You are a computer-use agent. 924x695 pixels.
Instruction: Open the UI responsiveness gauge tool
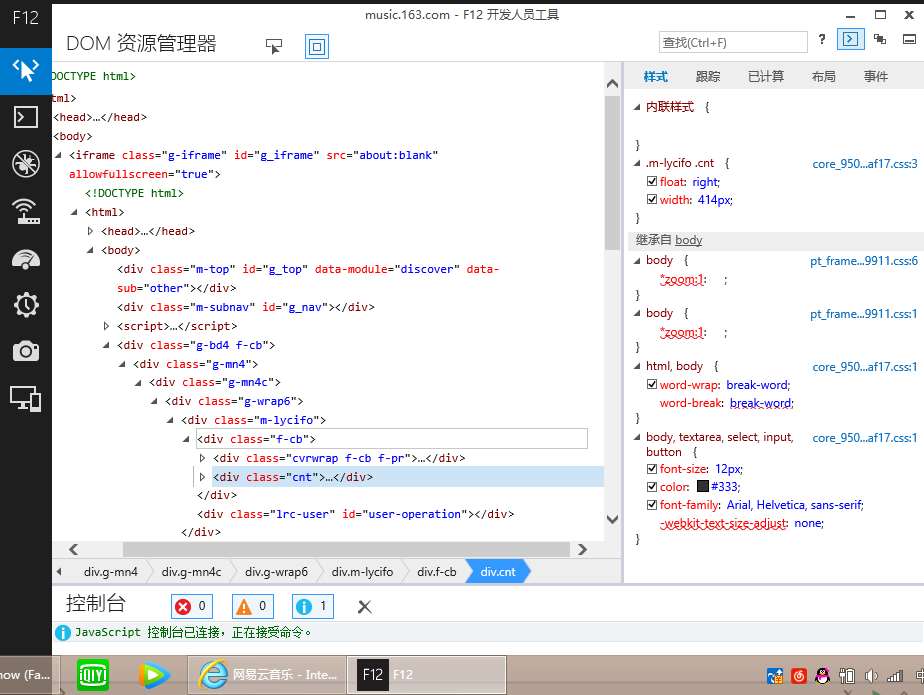pyautogui.click(x=25, y=258)
